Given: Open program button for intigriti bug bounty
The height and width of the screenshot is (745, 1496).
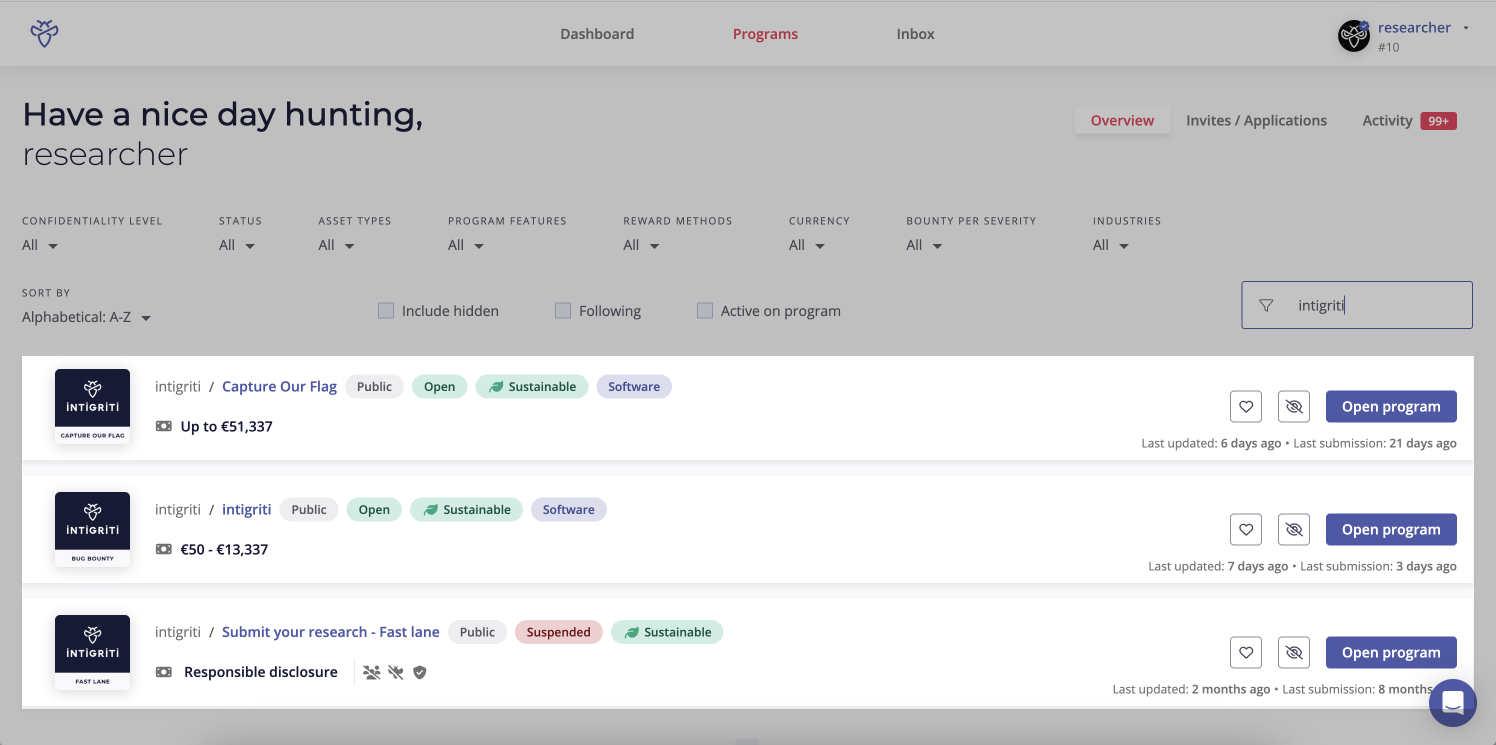Looking at the screenshot, I should [x=1391, y=530].
